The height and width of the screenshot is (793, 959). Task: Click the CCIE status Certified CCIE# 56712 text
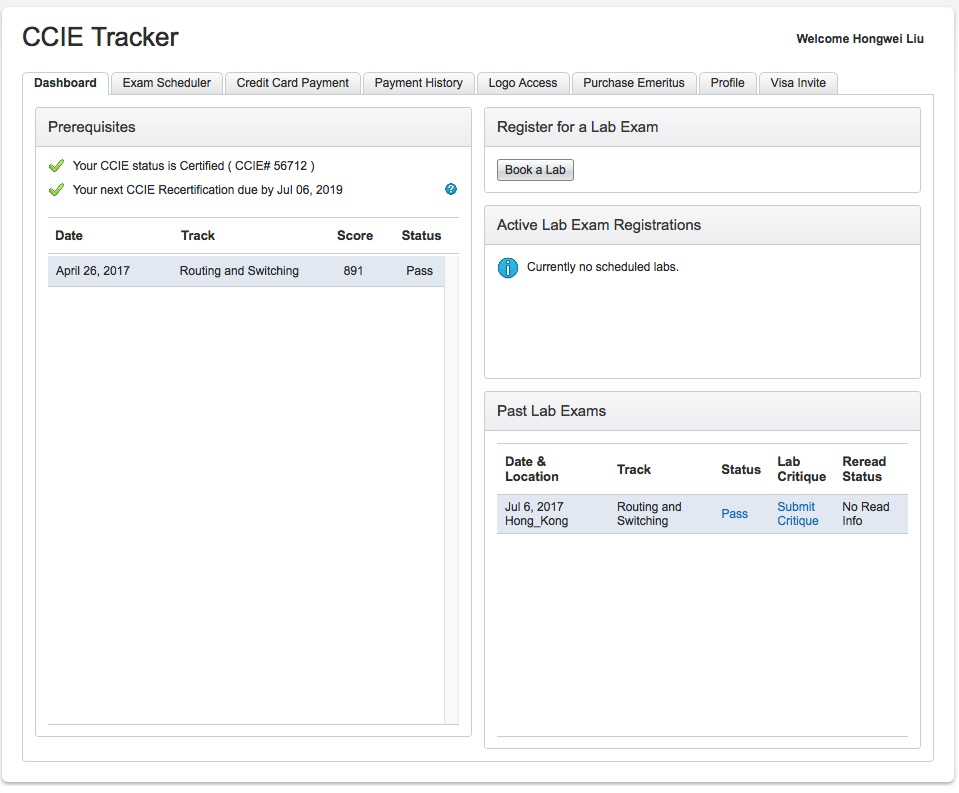coord(193,166)
